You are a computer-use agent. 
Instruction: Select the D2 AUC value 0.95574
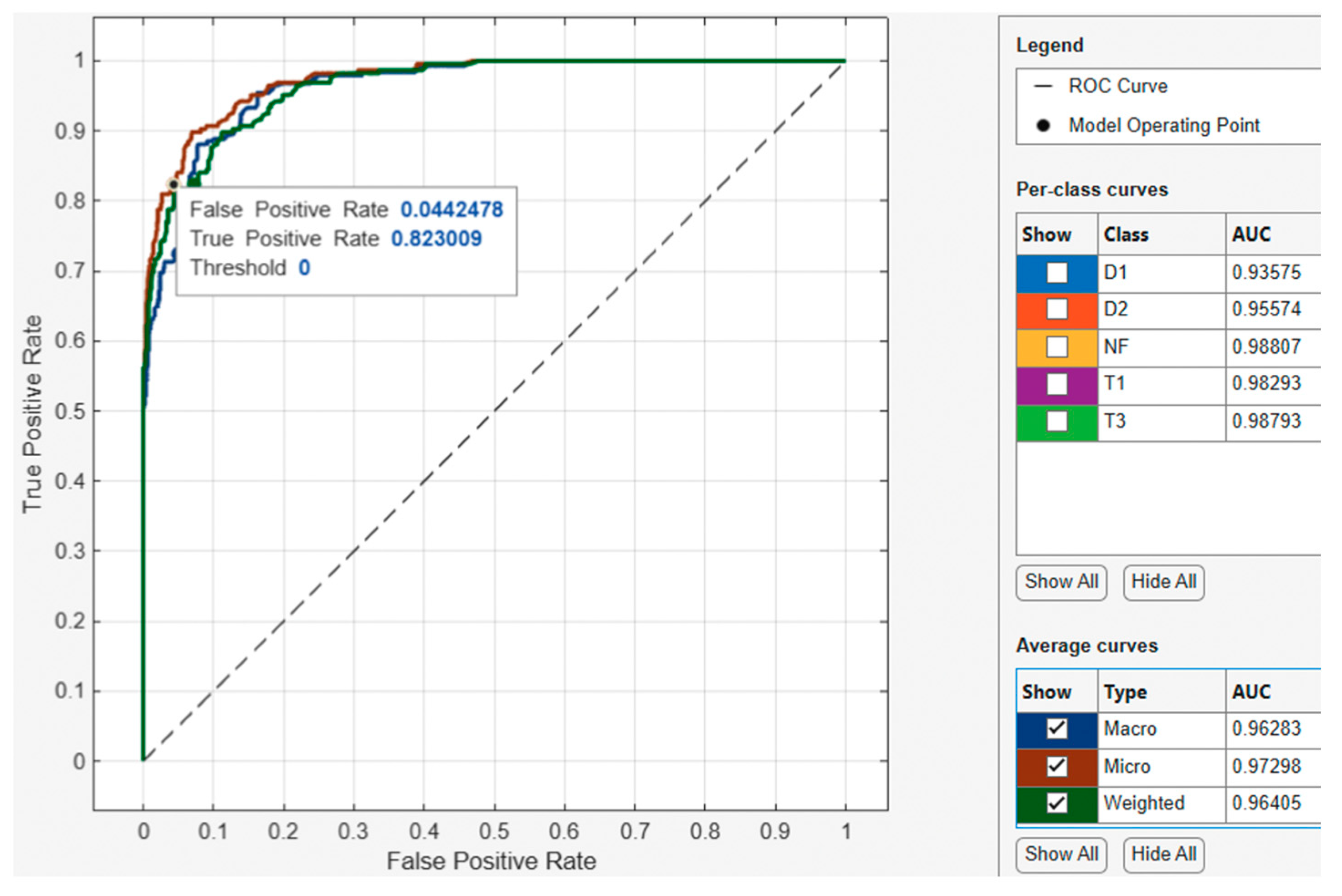coord(1266,309)
